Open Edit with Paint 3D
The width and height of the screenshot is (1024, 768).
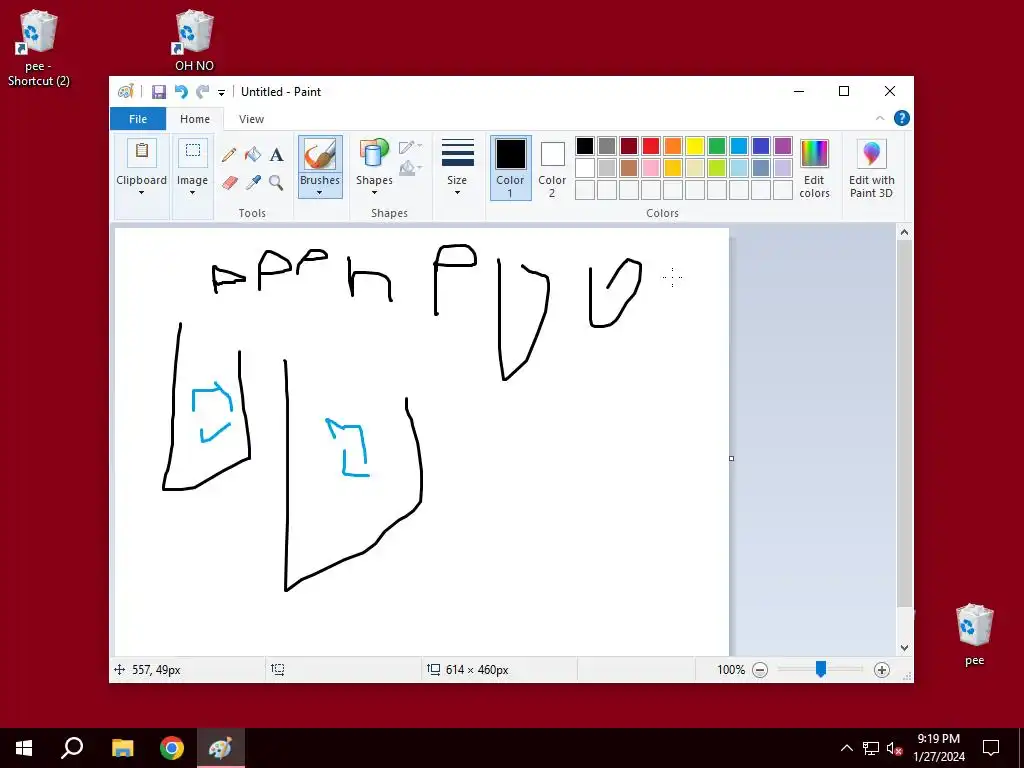pos(871,169)
